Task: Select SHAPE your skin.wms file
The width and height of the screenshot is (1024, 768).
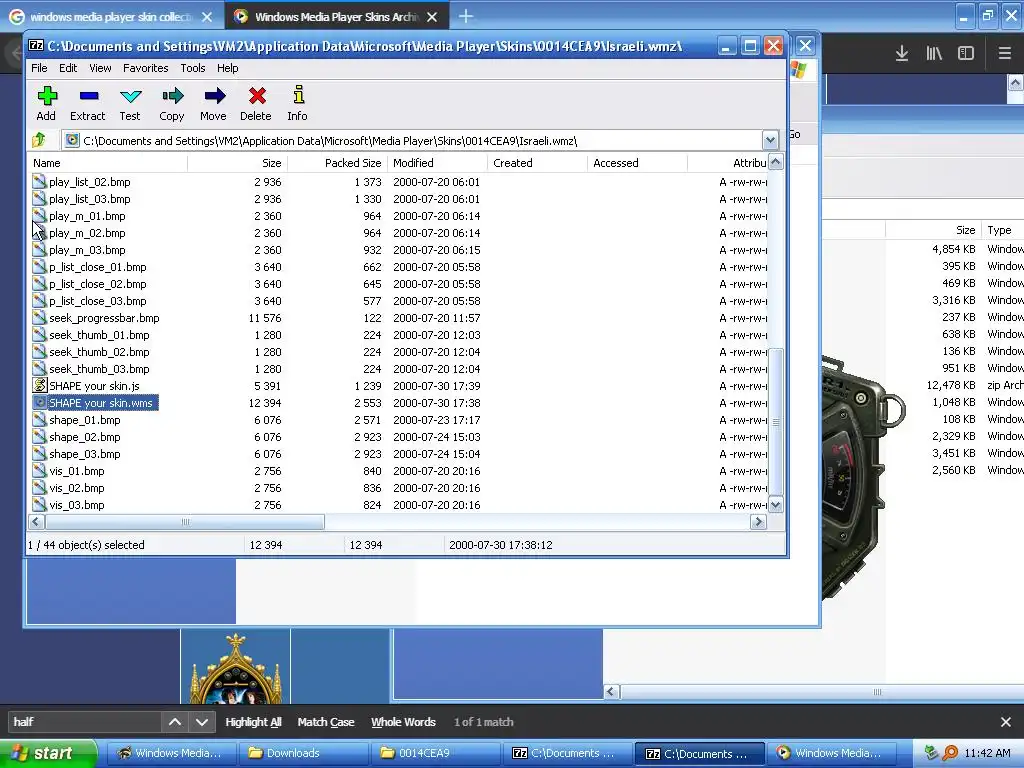Action: tap(101, 403)
